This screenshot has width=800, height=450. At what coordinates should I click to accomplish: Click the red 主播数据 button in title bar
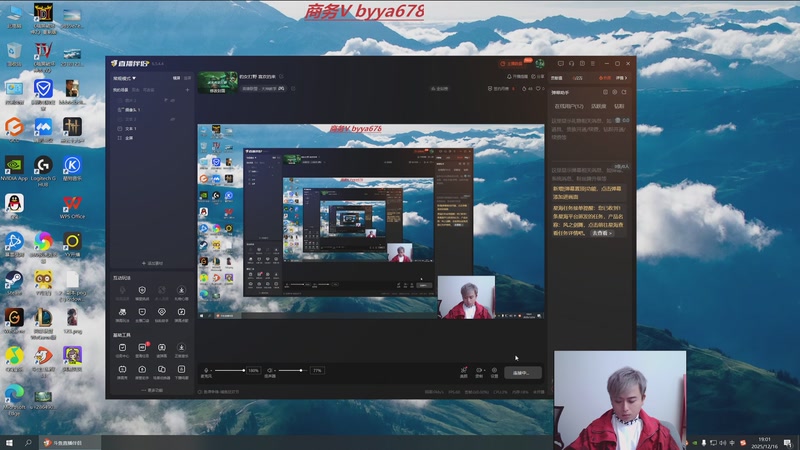point(511,64)
